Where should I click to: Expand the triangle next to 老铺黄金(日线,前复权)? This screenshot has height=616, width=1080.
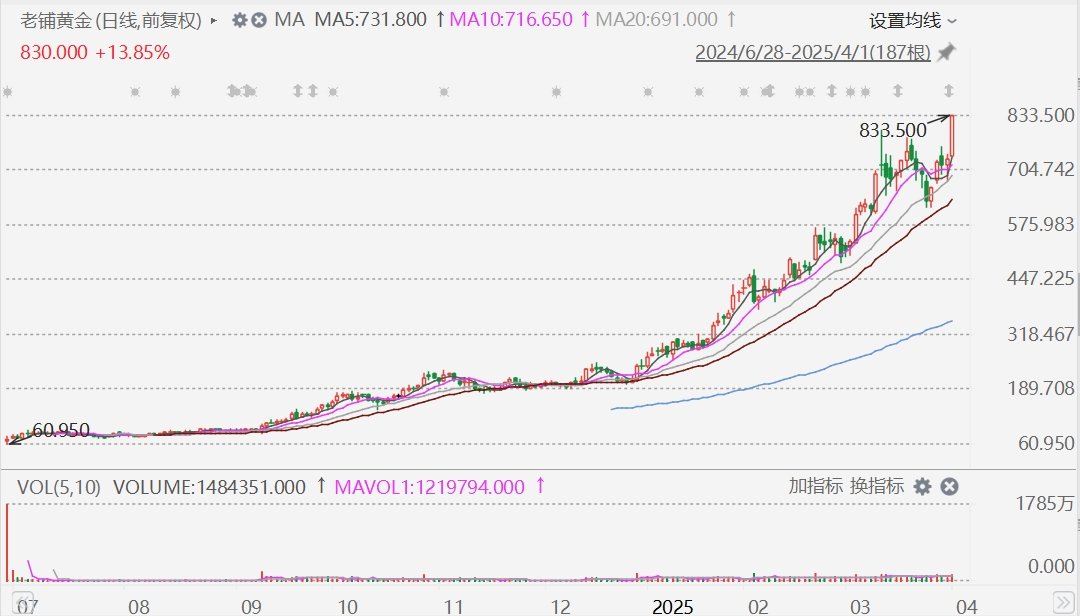point(214,21)
